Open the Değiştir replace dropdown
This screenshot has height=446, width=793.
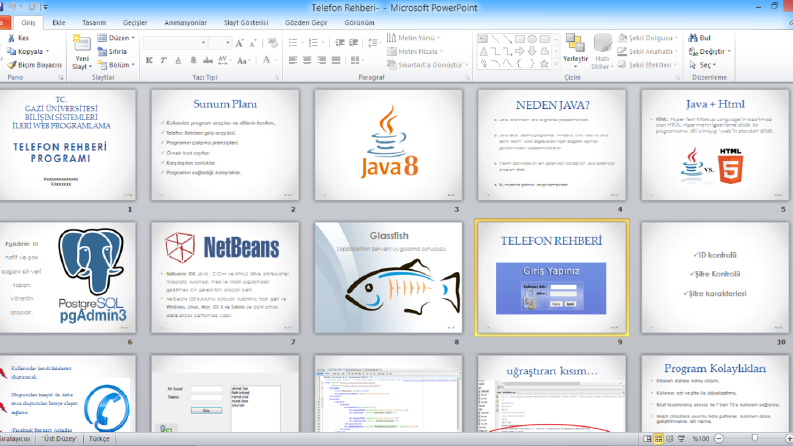click(x=710, y=52)
